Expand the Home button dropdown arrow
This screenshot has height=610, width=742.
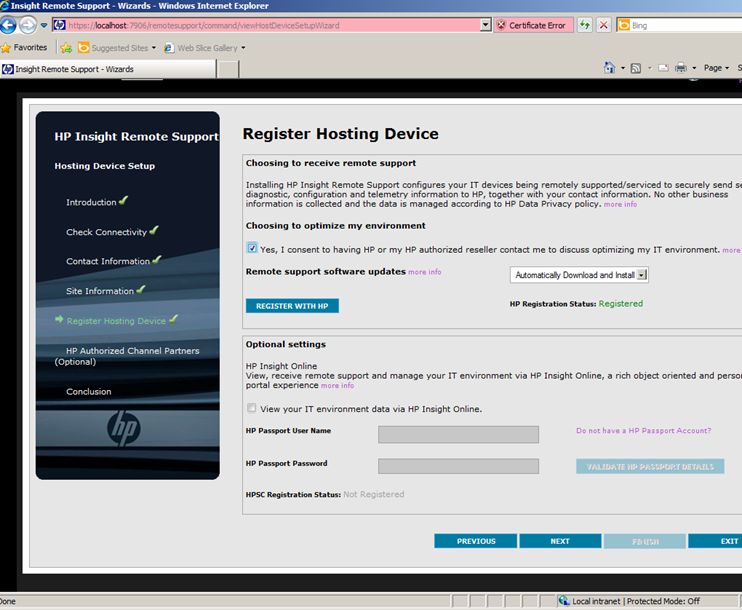tap(623, 68)
